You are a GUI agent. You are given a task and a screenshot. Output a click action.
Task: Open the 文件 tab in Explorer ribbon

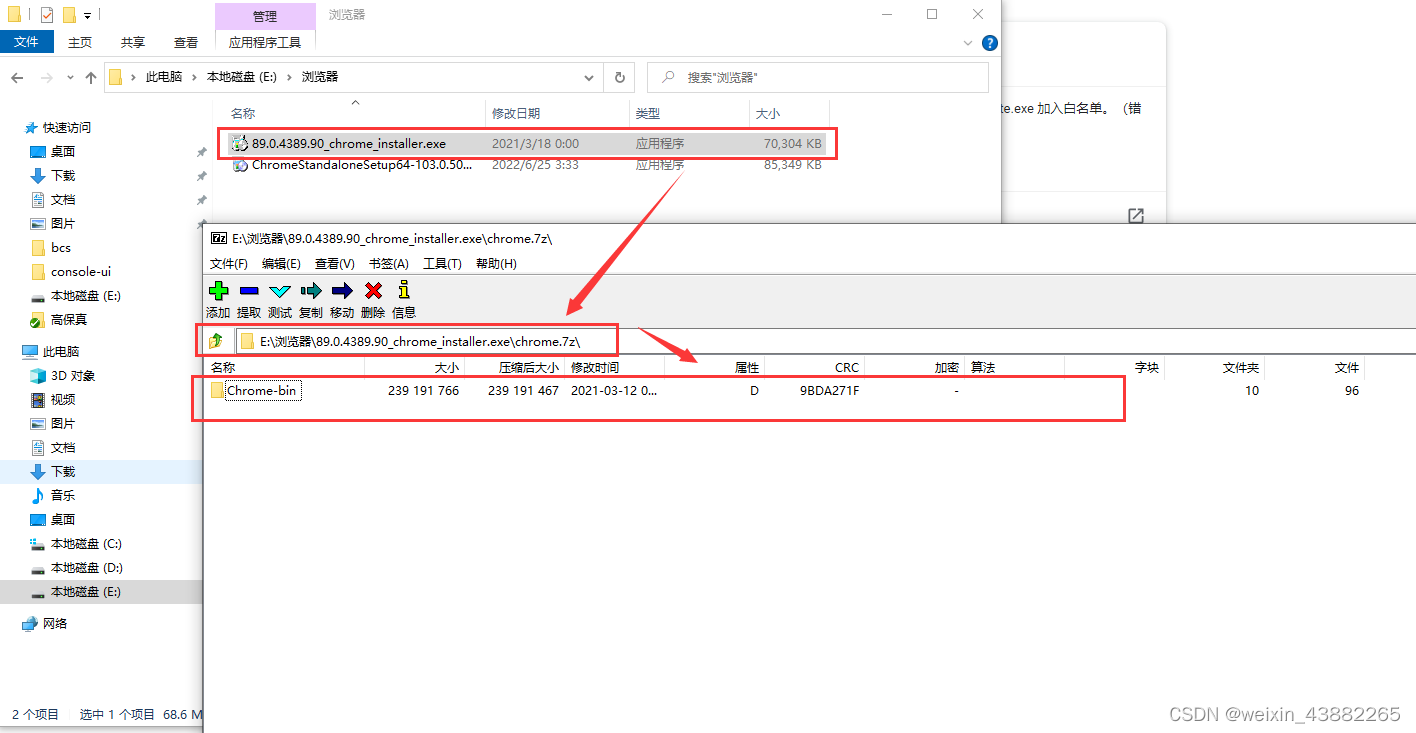tap(26, 42)
